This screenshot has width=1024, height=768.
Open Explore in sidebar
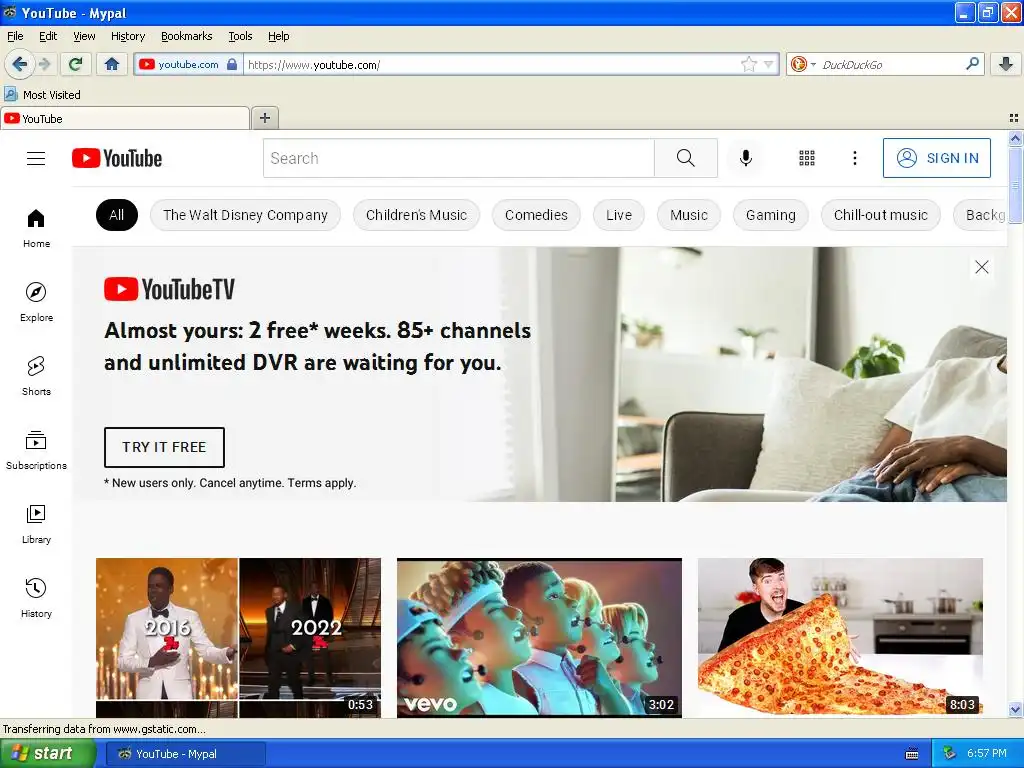tap(36, 302)
